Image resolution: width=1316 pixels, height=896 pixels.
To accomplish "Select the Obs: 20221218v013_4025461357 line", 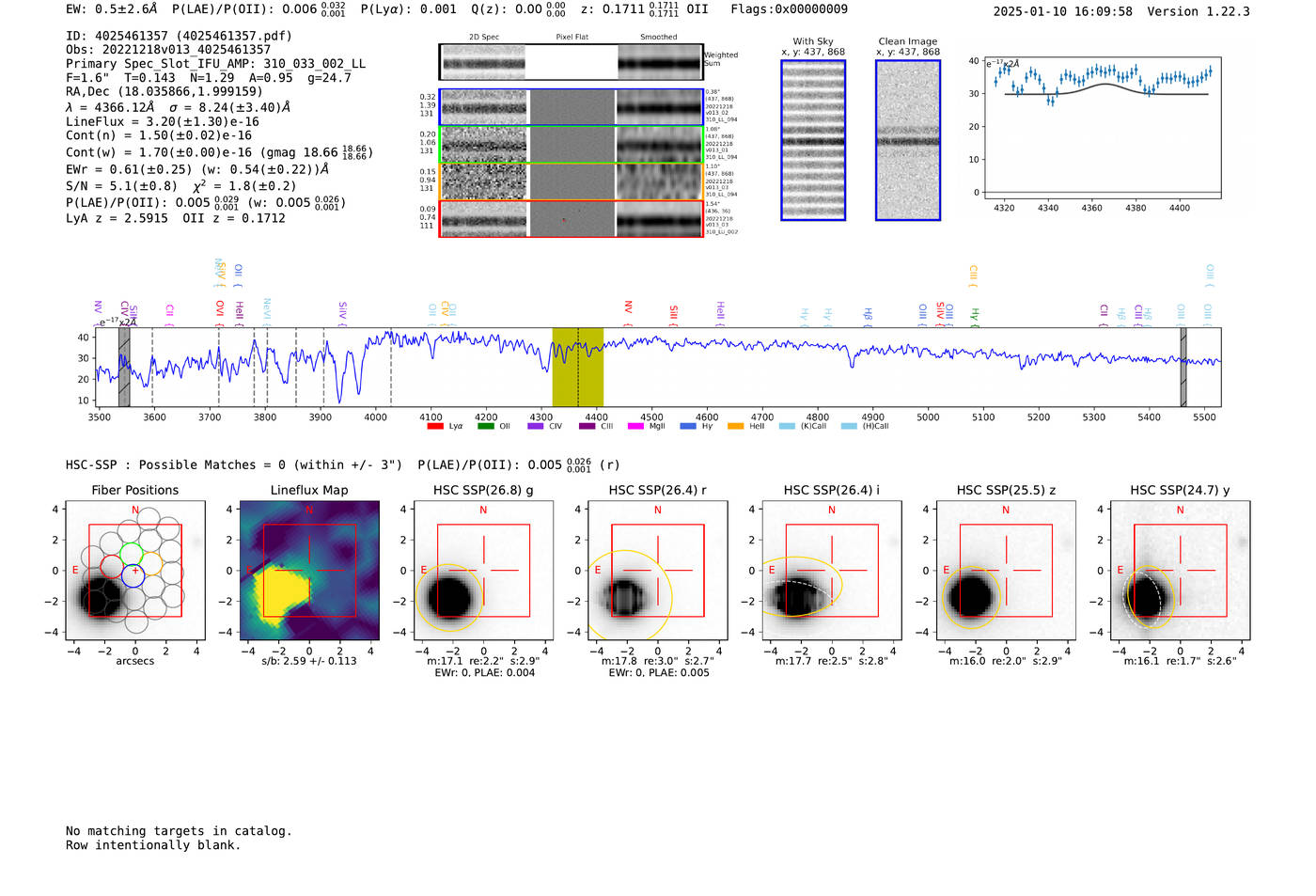I will (x=168, y=50).
